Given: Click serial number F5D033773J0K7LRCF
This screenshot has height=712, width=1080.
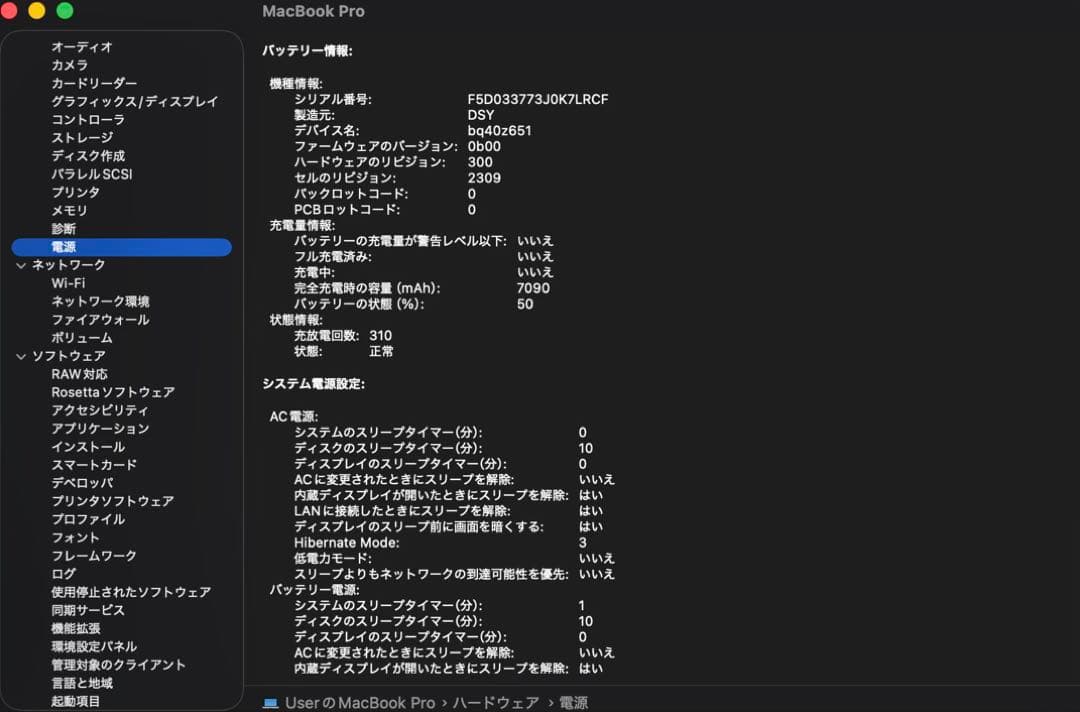Looking at the screenshot, I should click(x=538, y=99).
